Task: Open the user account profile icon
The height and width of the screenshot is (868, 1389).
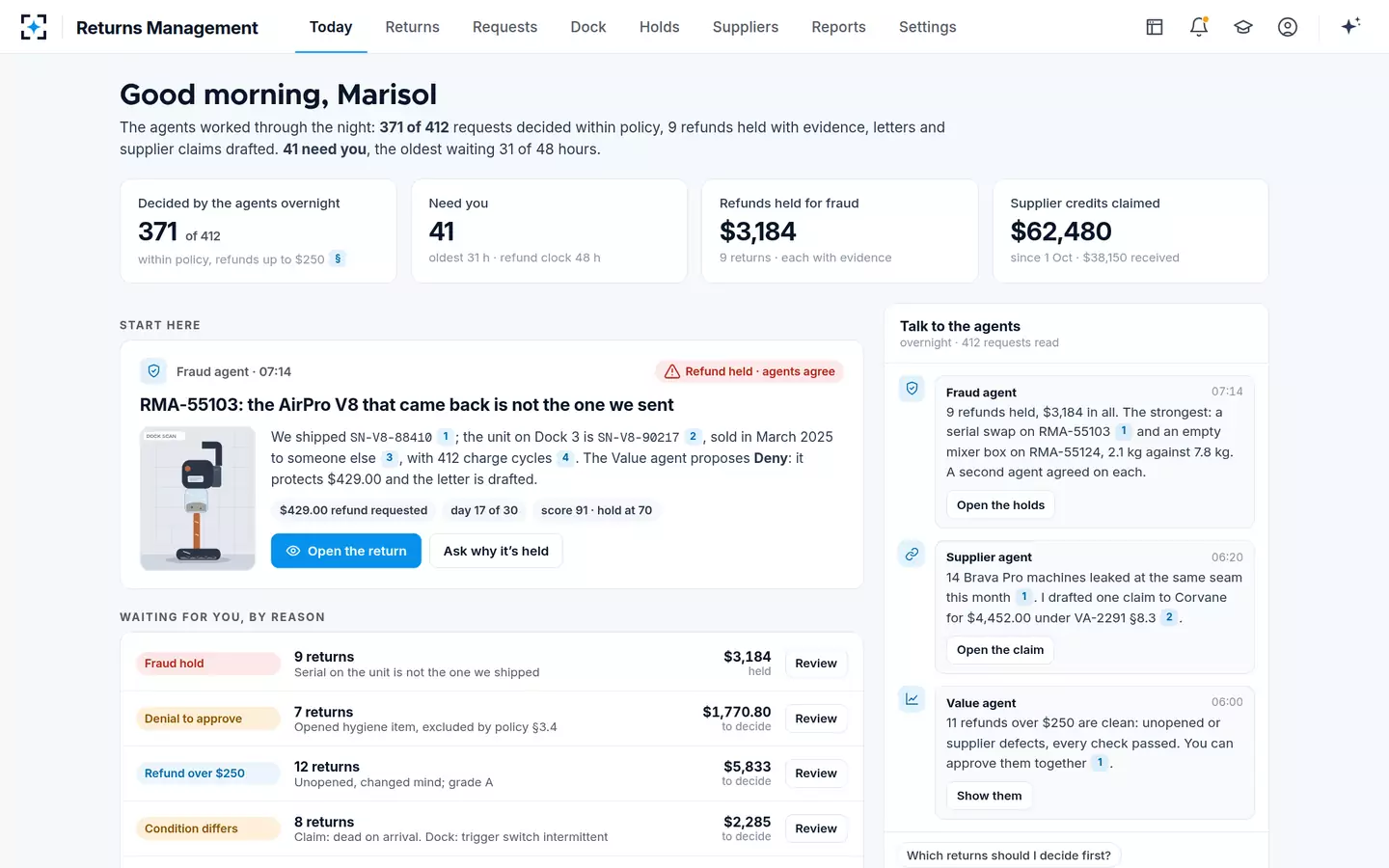Action: [x=1288, y=27]
